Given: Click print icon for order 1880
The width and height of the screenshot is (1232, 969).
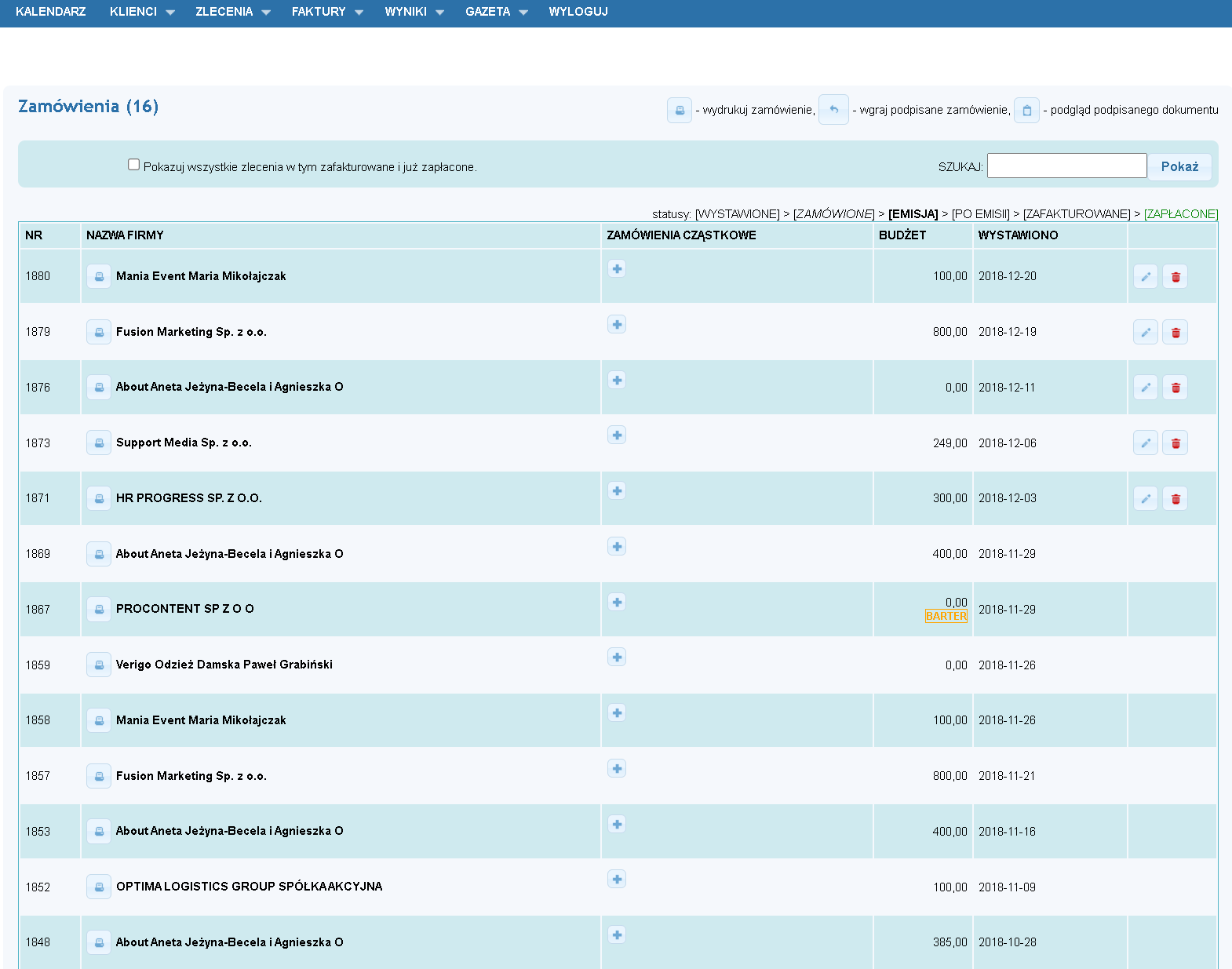Looking at the screenshot, I should click(99, 277).
